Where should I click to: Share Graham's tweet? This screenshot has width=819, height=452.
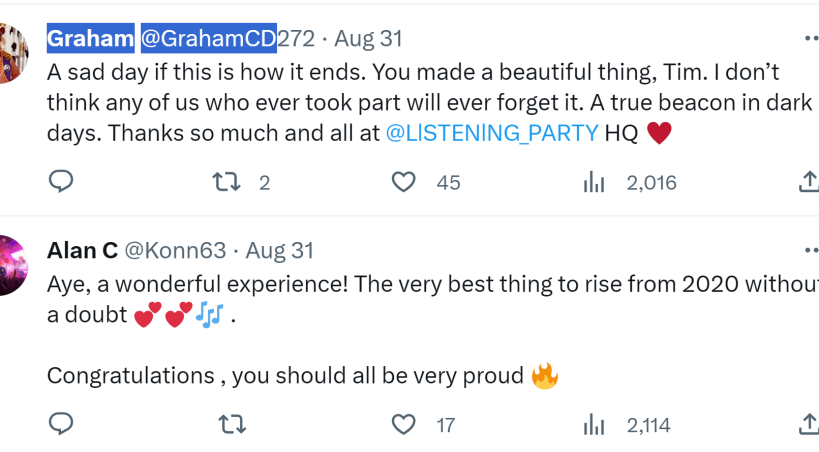tap(809, 182)
